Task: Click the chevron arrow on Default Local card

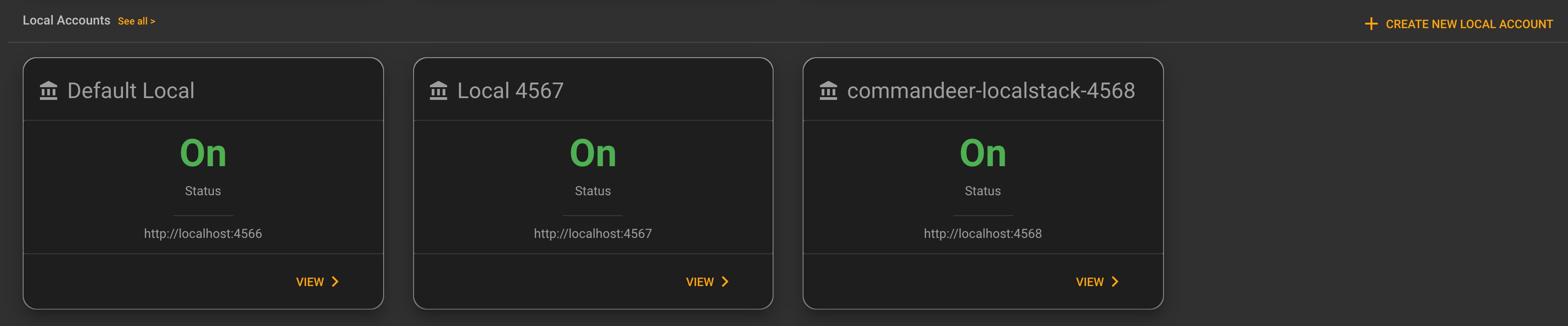Action: [335, 282]
